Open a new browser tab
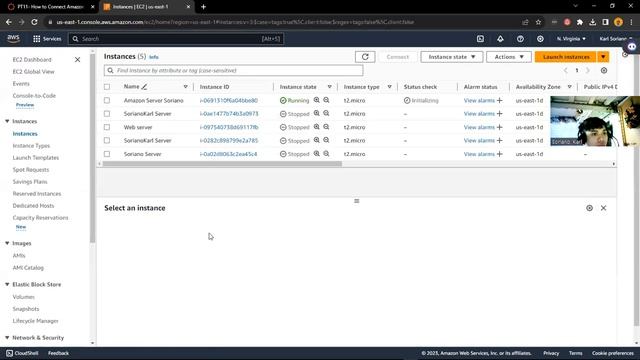Image resolution: width=640 pixels, height=360 pixels. click(x=203, y=7)
